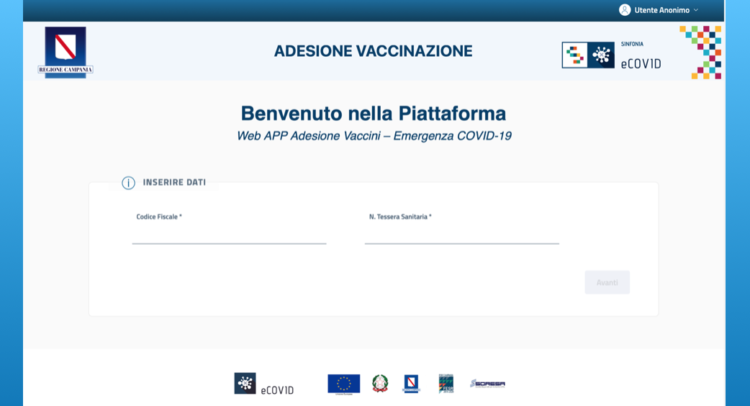Click the info icon beside Inserire Dati
Image resolution: width=750 pixels, height=406 pixels.
pyautogui.click(x=128, y=183)
